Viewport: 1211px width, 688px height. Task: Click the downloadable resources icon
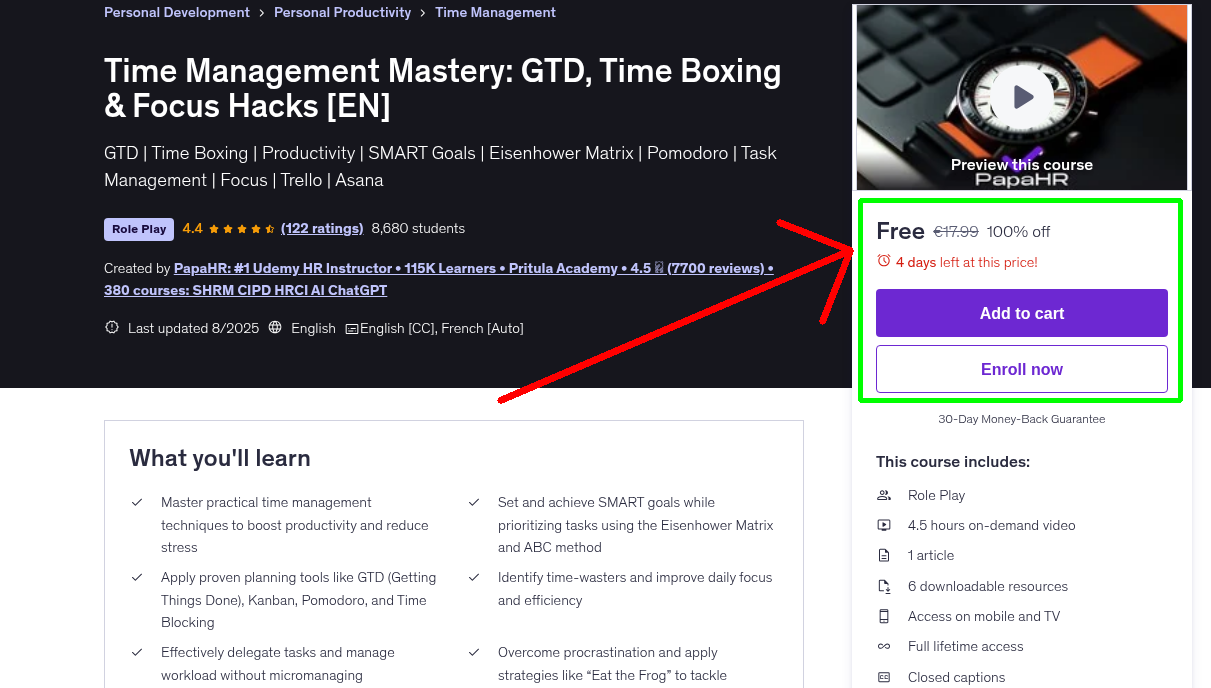pos(884,586)
